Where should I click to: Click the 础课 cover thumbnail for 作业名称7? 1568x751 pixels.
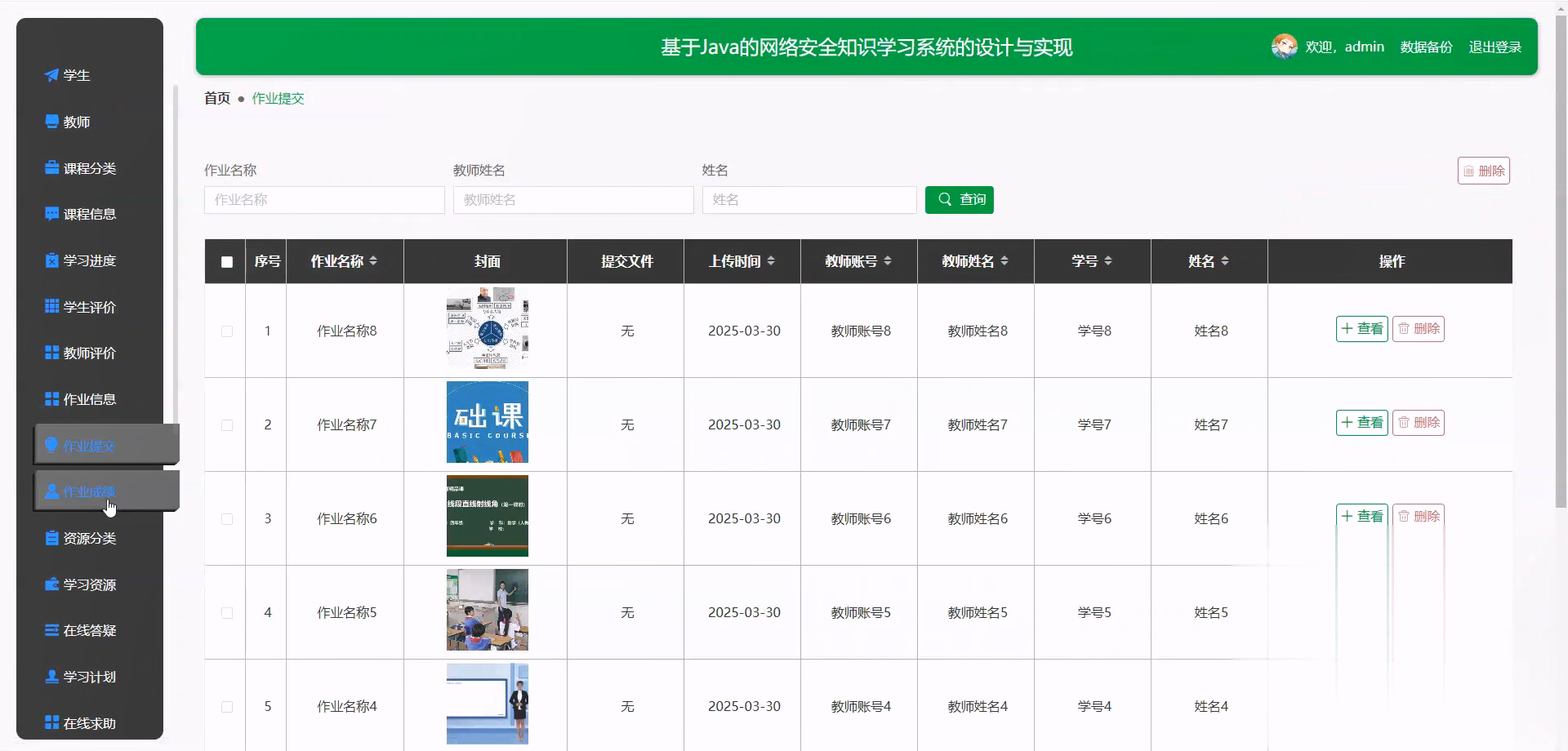pos(488,422)
